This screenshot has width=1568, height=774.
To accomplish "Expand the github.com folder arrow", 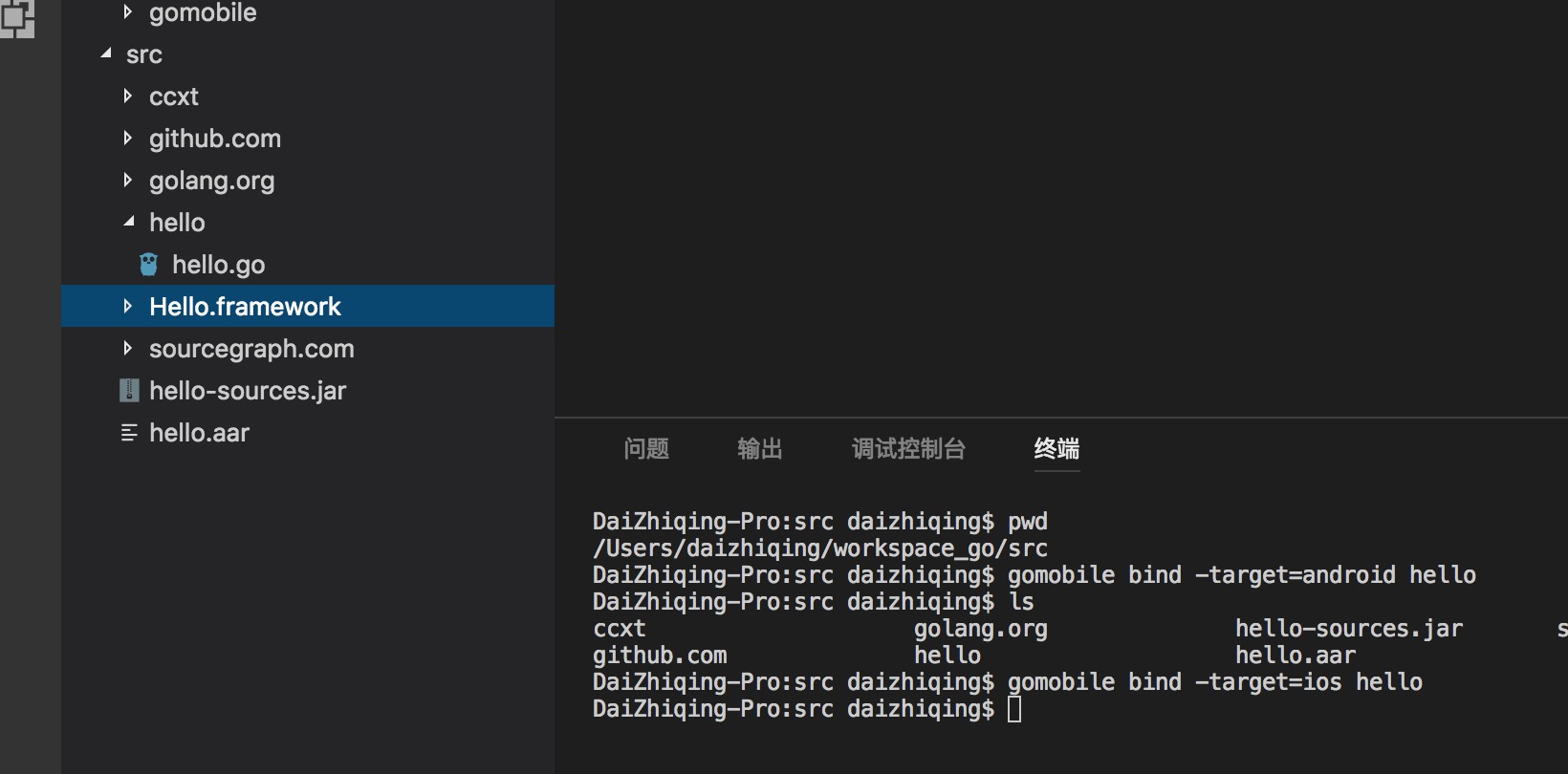I will [127, 138].
